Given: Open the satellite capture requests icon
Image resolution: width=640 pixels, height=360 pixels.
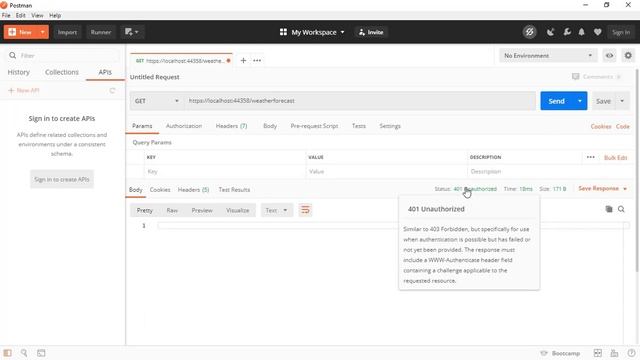Looking at the screenshot, I should [551, 32].
